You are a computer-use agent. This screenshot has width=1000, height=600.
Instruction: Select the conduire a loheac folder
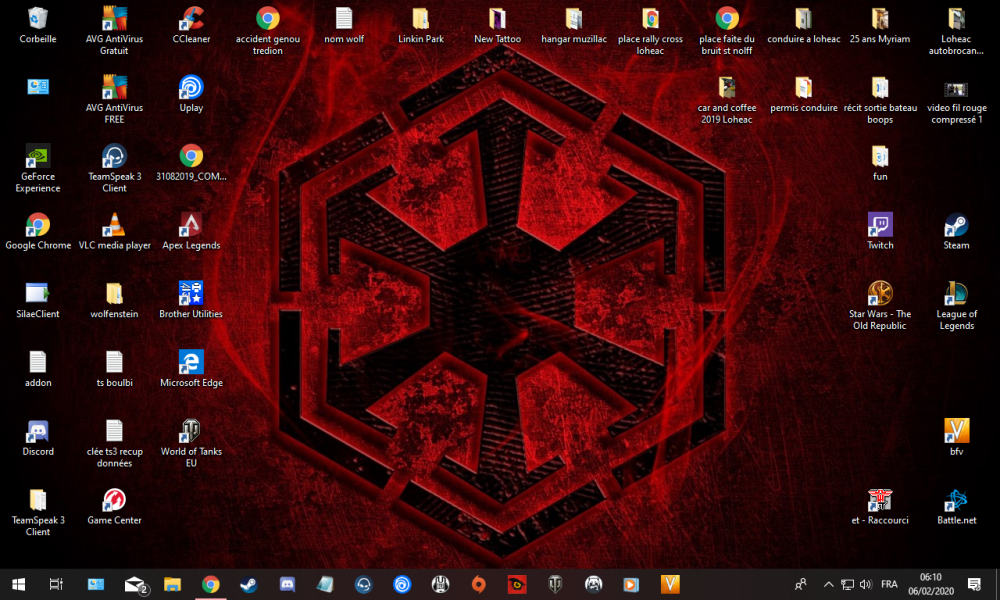(x=804, y=26)
